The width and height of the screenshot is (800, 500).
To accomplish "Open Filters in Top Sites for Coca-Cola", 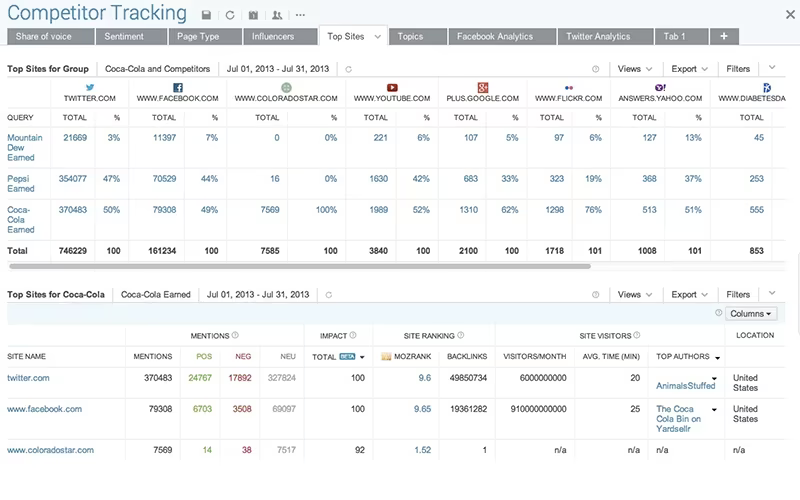I will [x=738, y=294].
